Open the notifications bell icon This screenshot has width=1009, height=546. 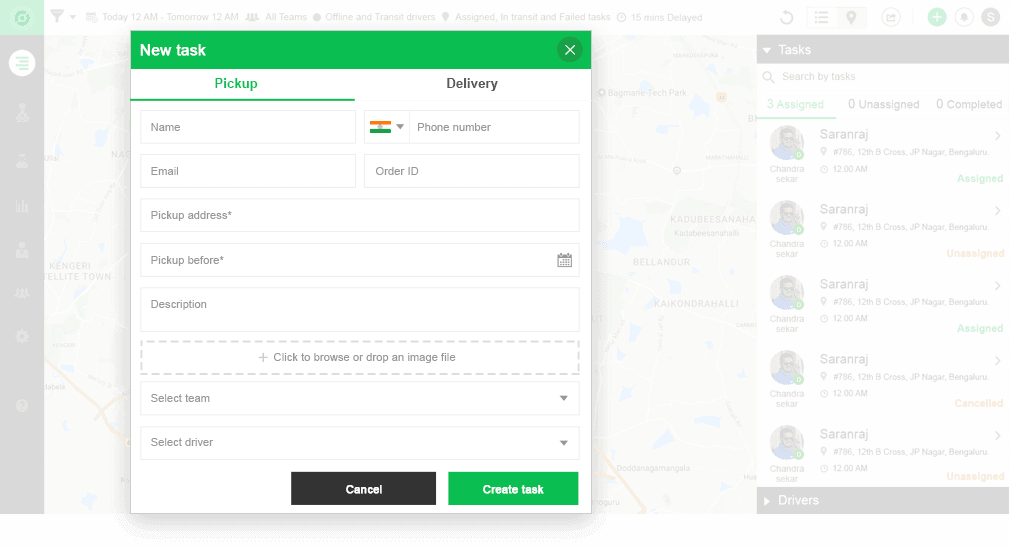(x=964, y=17)
